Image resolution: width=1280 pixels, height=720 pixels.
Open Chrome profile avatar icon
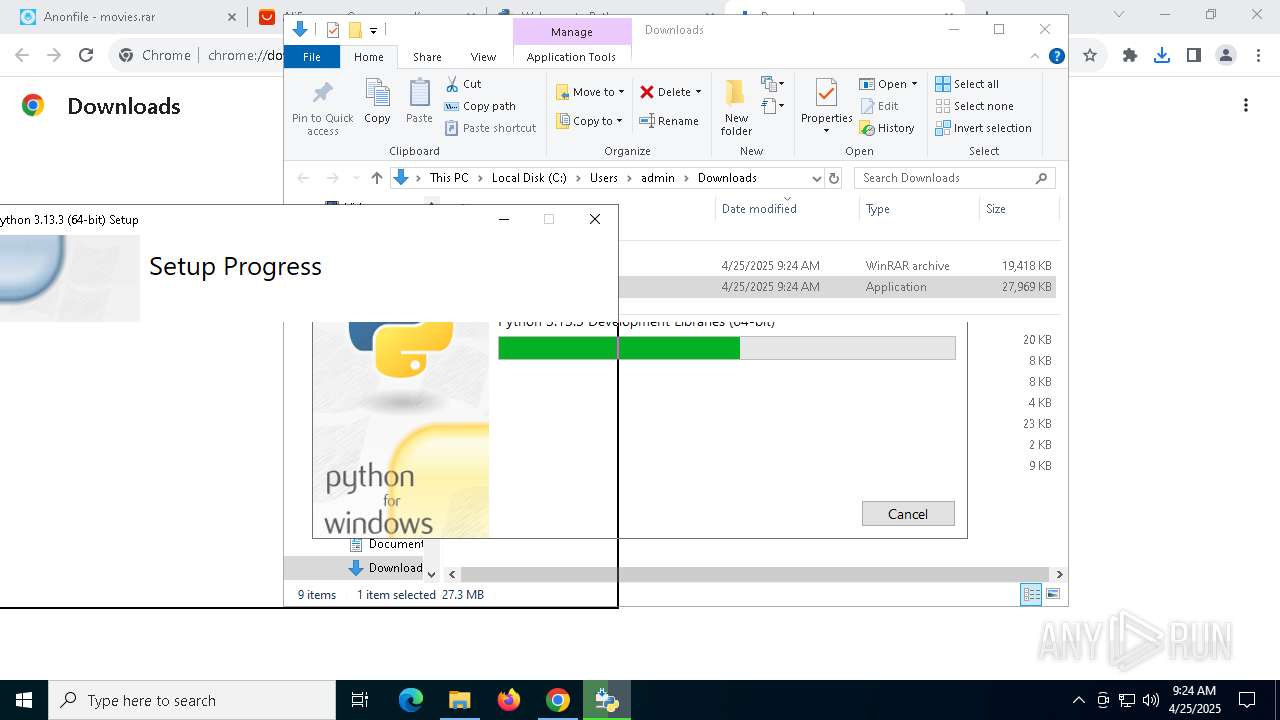1226,56
